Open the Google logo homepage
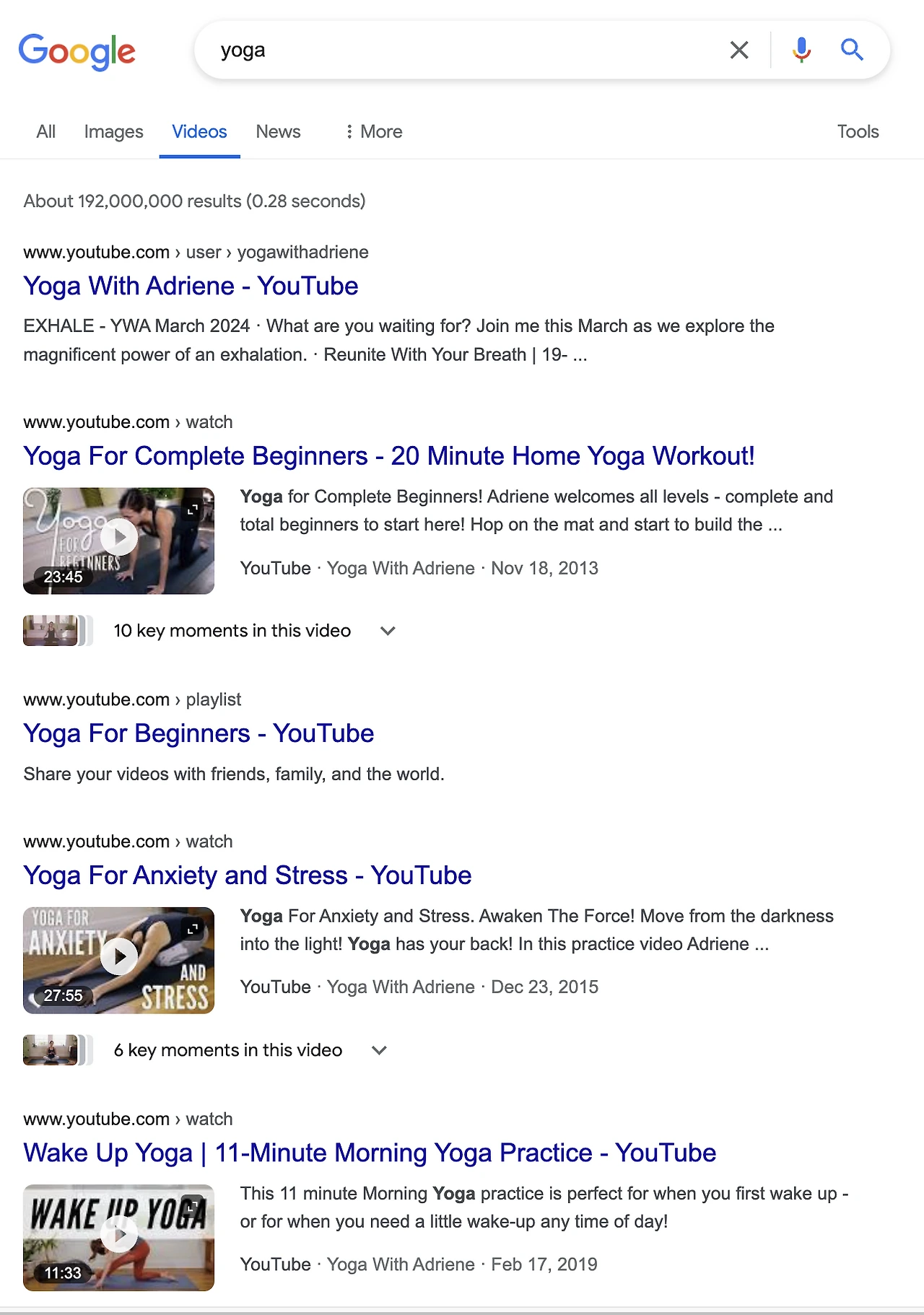Viewport: 924px width, 1315px height. coord(77,52)
